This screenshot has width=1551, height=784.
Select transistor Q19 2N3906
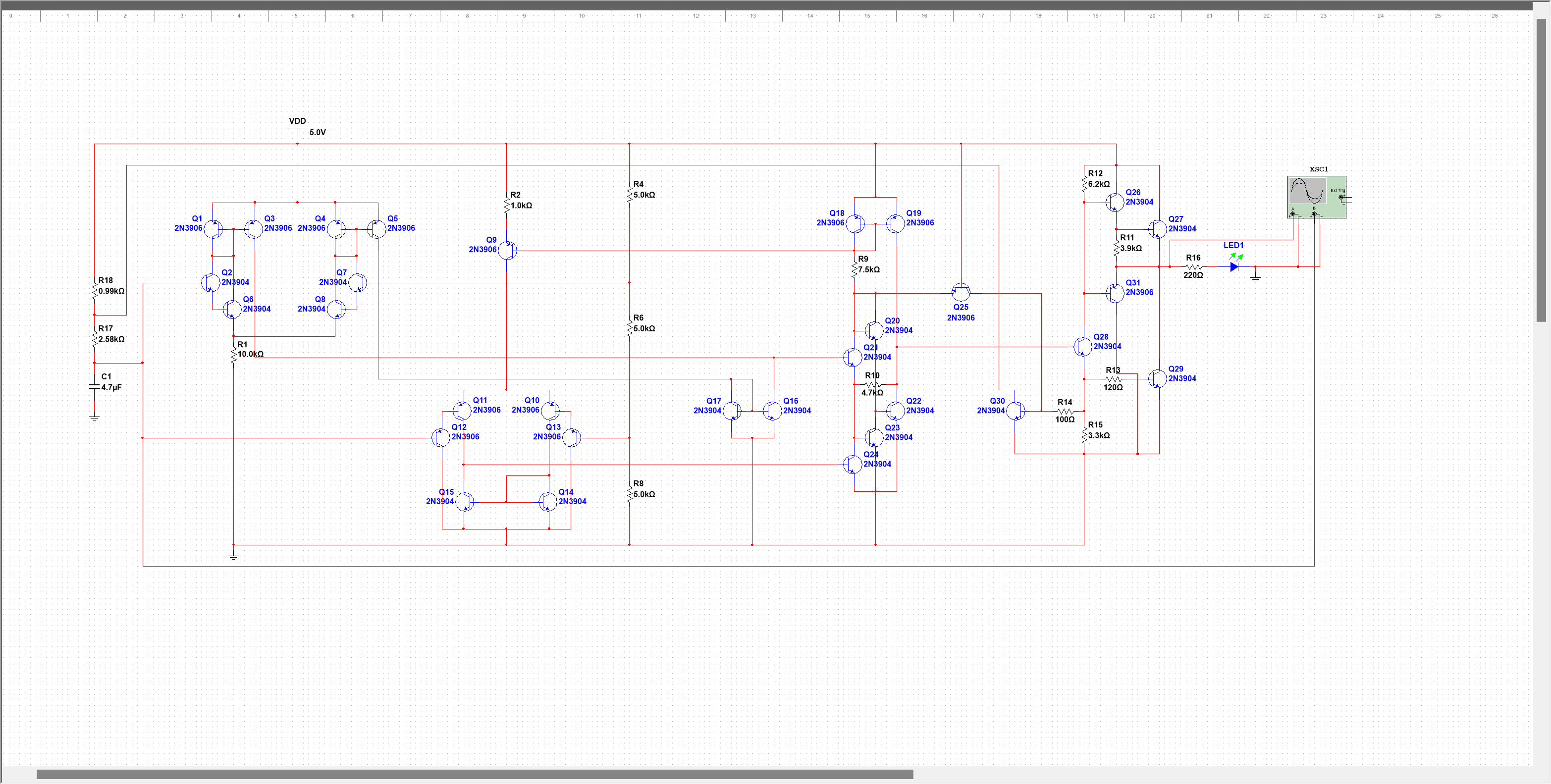pos(895,224)
